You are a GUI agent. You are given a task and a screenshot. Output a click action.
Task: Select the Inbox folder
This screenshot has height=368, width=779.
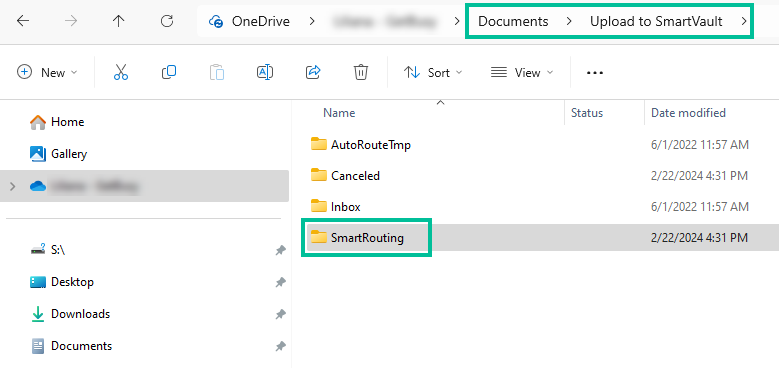[345, 206]
